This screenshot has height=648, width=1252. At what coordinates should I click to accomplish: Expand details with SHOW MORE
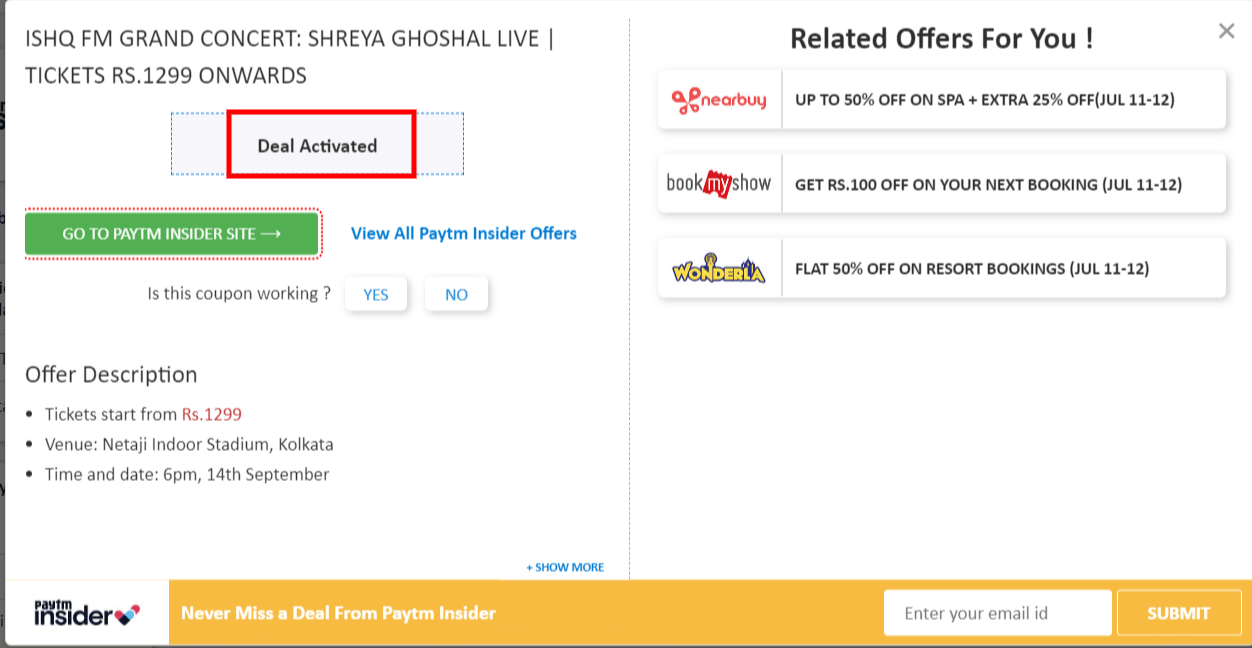563,566
